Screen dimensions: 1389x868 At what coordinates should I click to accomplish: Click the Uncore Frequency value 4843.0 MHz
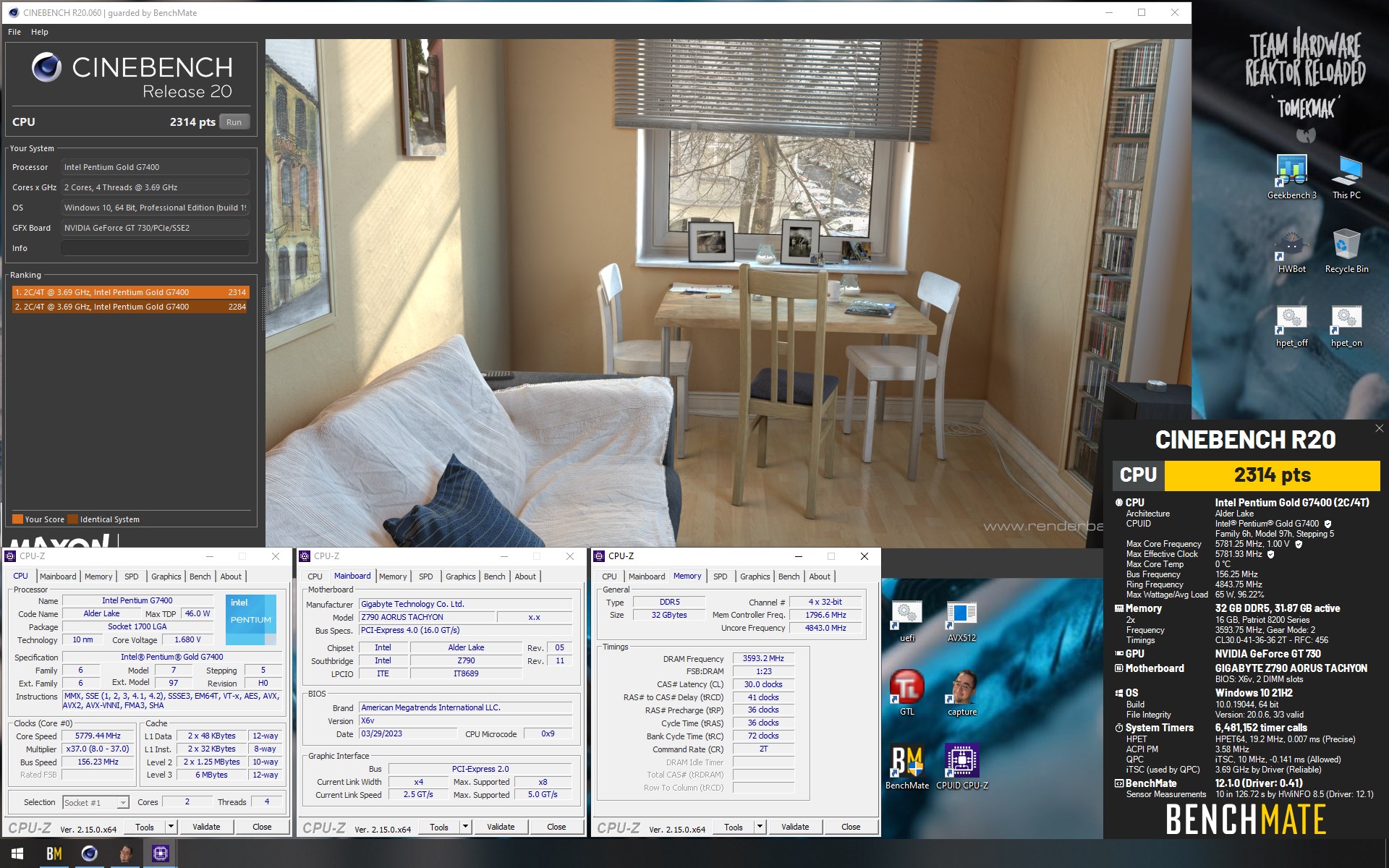click(x=825, y=628)
